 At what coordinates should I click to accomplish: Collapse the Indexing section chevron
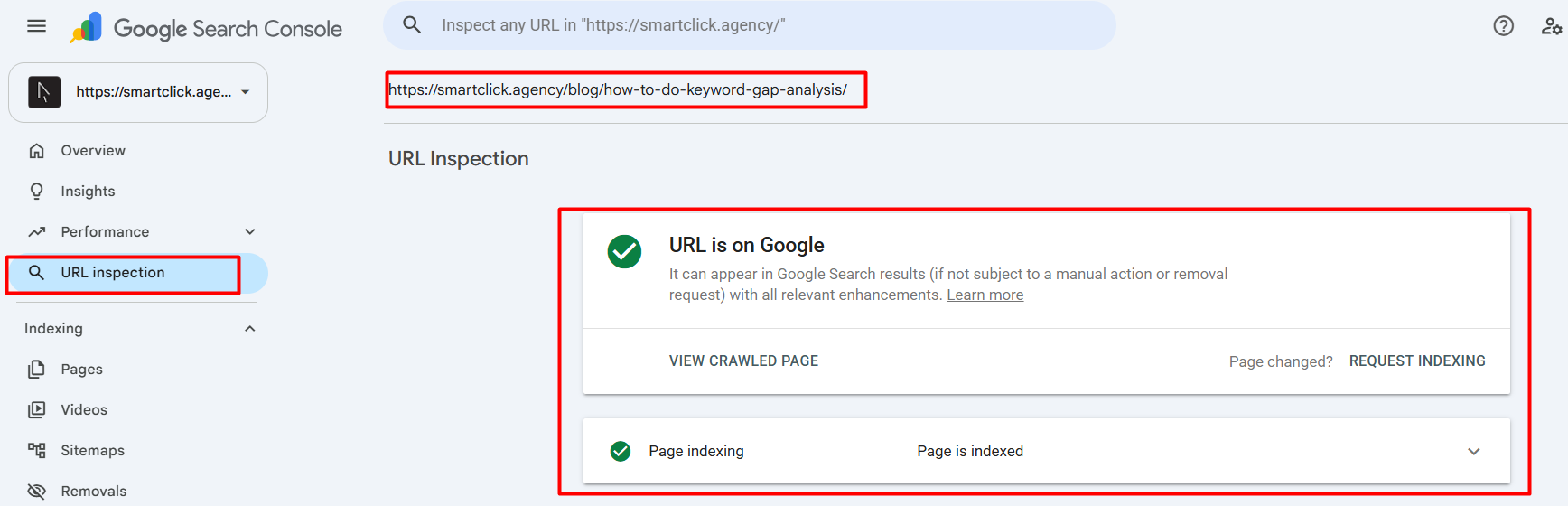[x=250, y=329]
